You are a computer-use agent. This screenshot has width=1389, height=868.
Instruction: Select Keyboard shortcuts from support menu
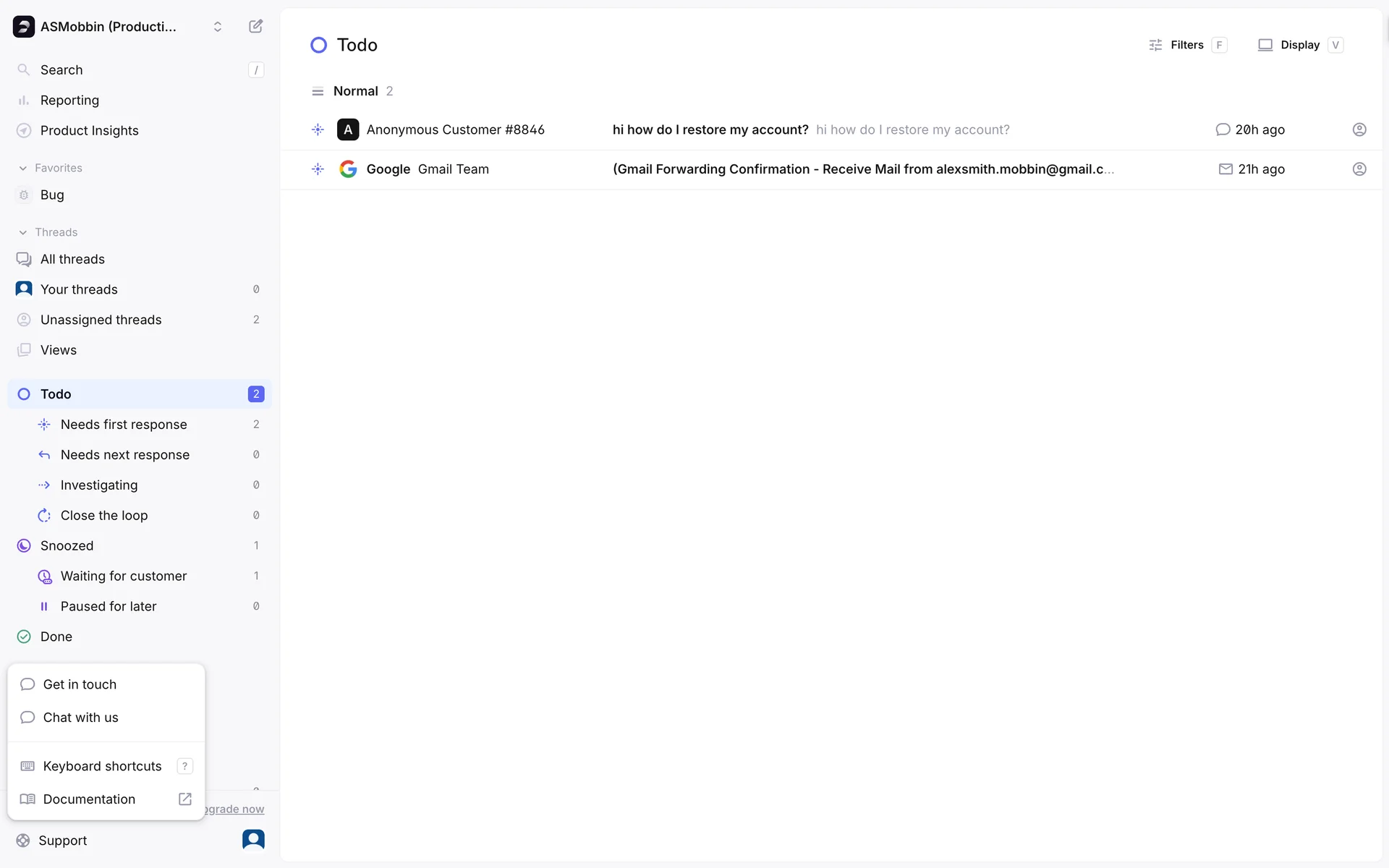tap(102, 766)
